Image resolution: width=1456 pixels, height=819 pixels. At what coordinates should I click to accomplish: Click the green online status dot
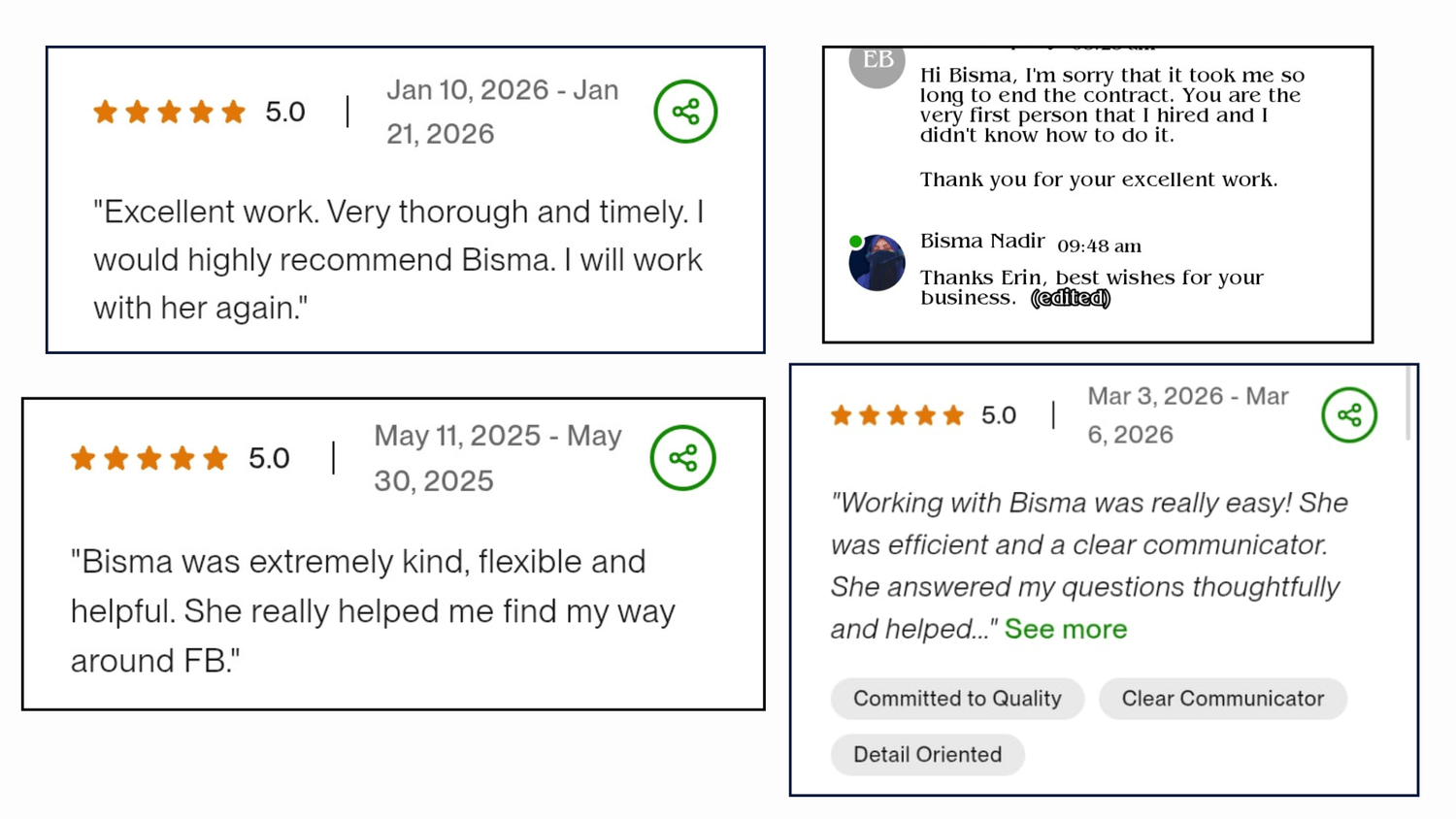coord(855,242)
